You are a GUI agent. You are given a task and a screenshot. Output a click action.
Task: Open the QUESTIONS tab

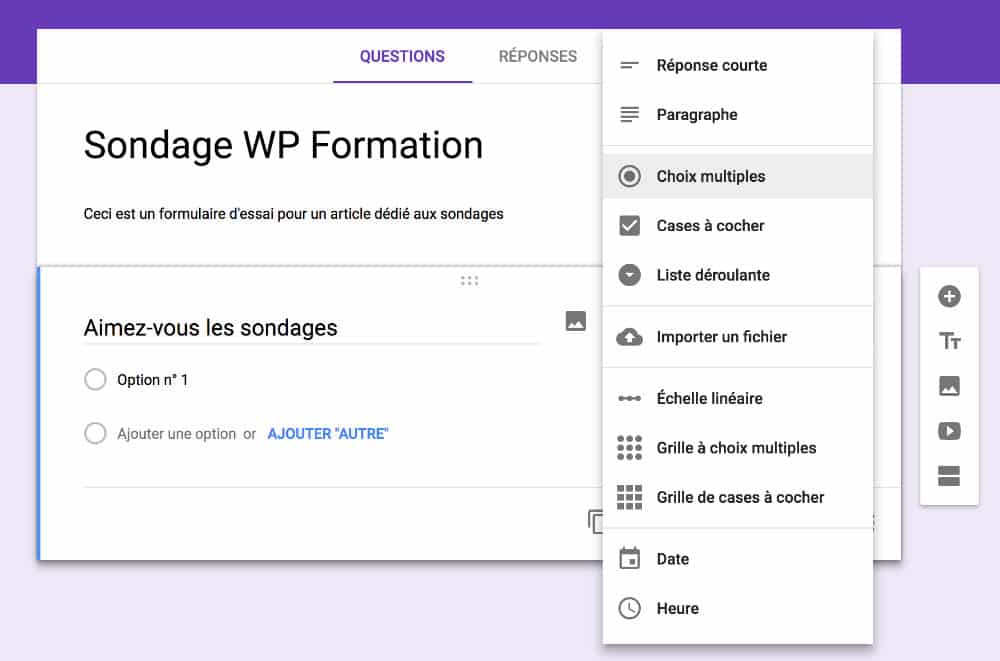[402, 57]
